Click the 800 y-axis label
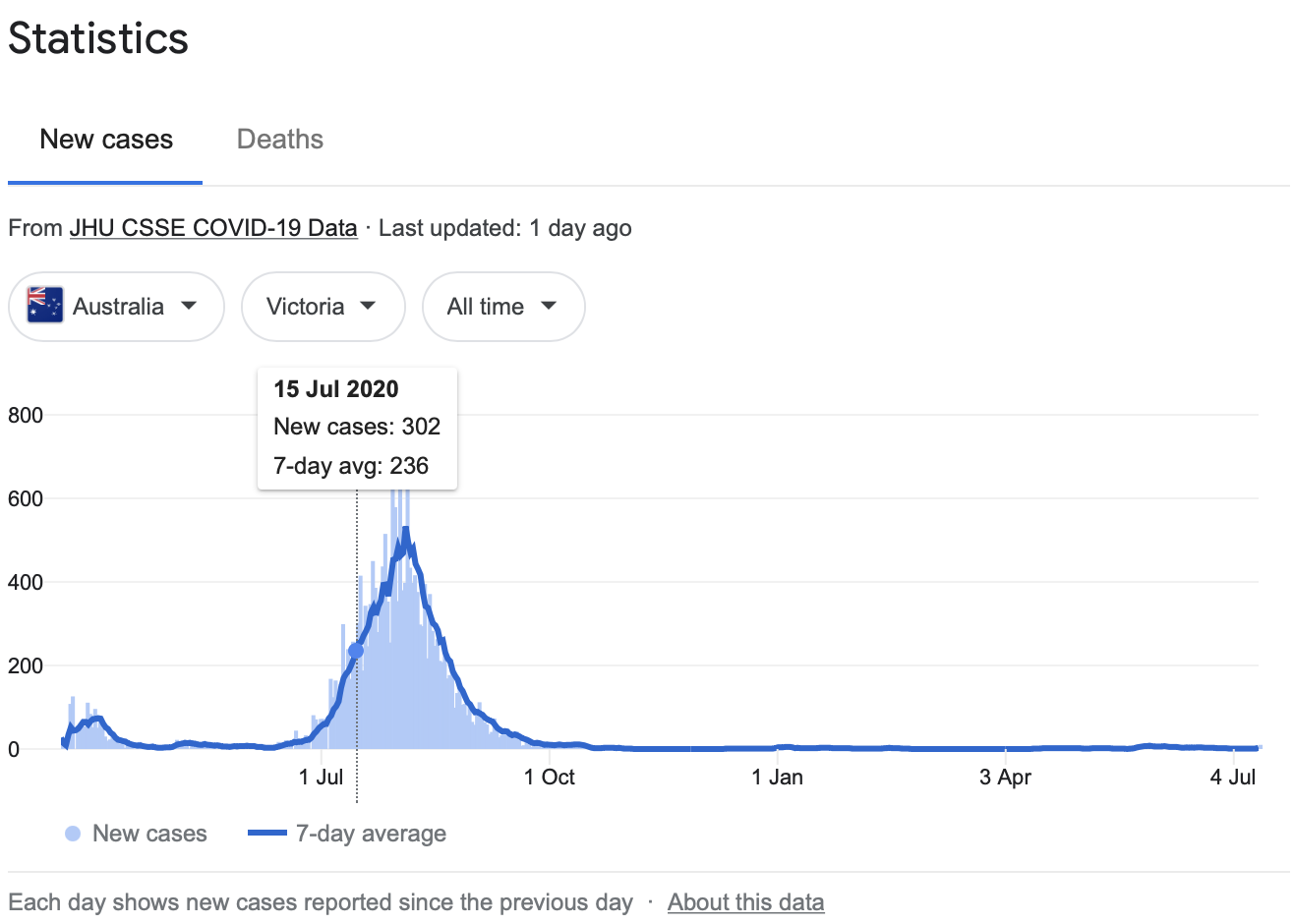Image resolution: width=1294 pixels, height=924 pixels. point(26,415)
